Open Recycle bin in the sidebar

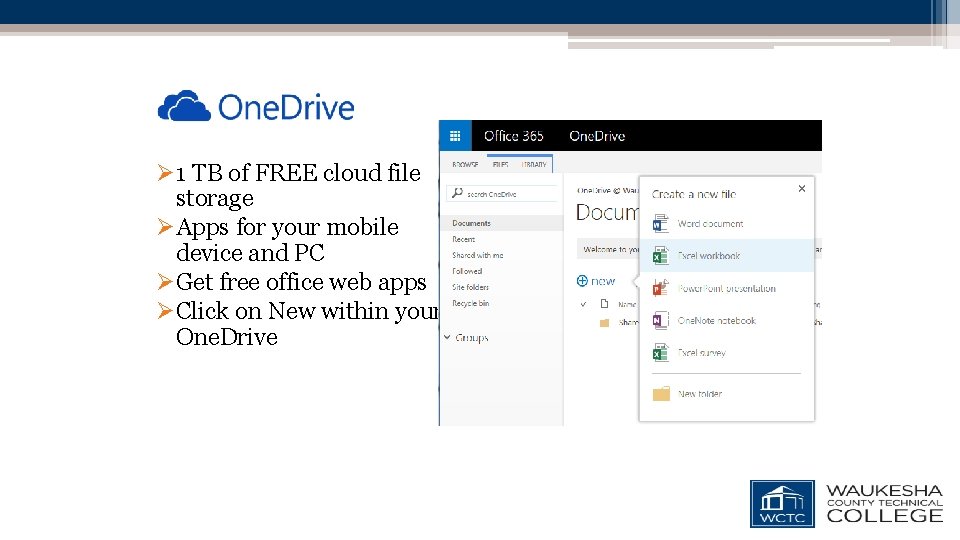coord(470,303)
